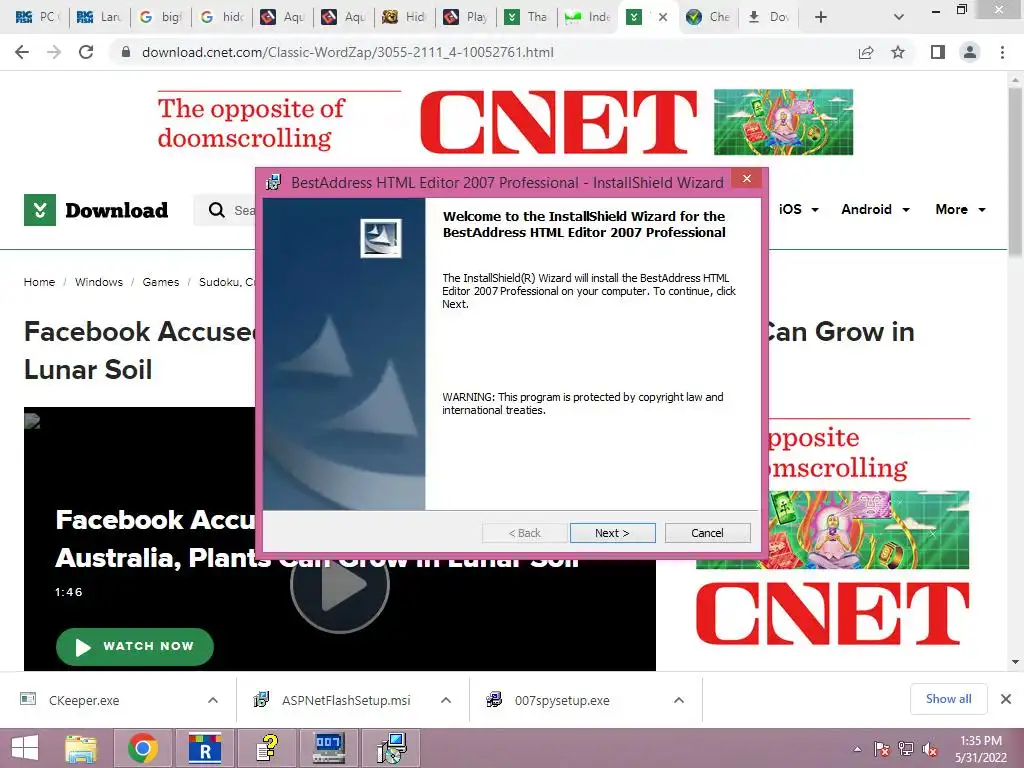The height and width of the screenshot is (768, 1024).
Task: Click the CNET Download logo icon
Action: click(40, 210)
